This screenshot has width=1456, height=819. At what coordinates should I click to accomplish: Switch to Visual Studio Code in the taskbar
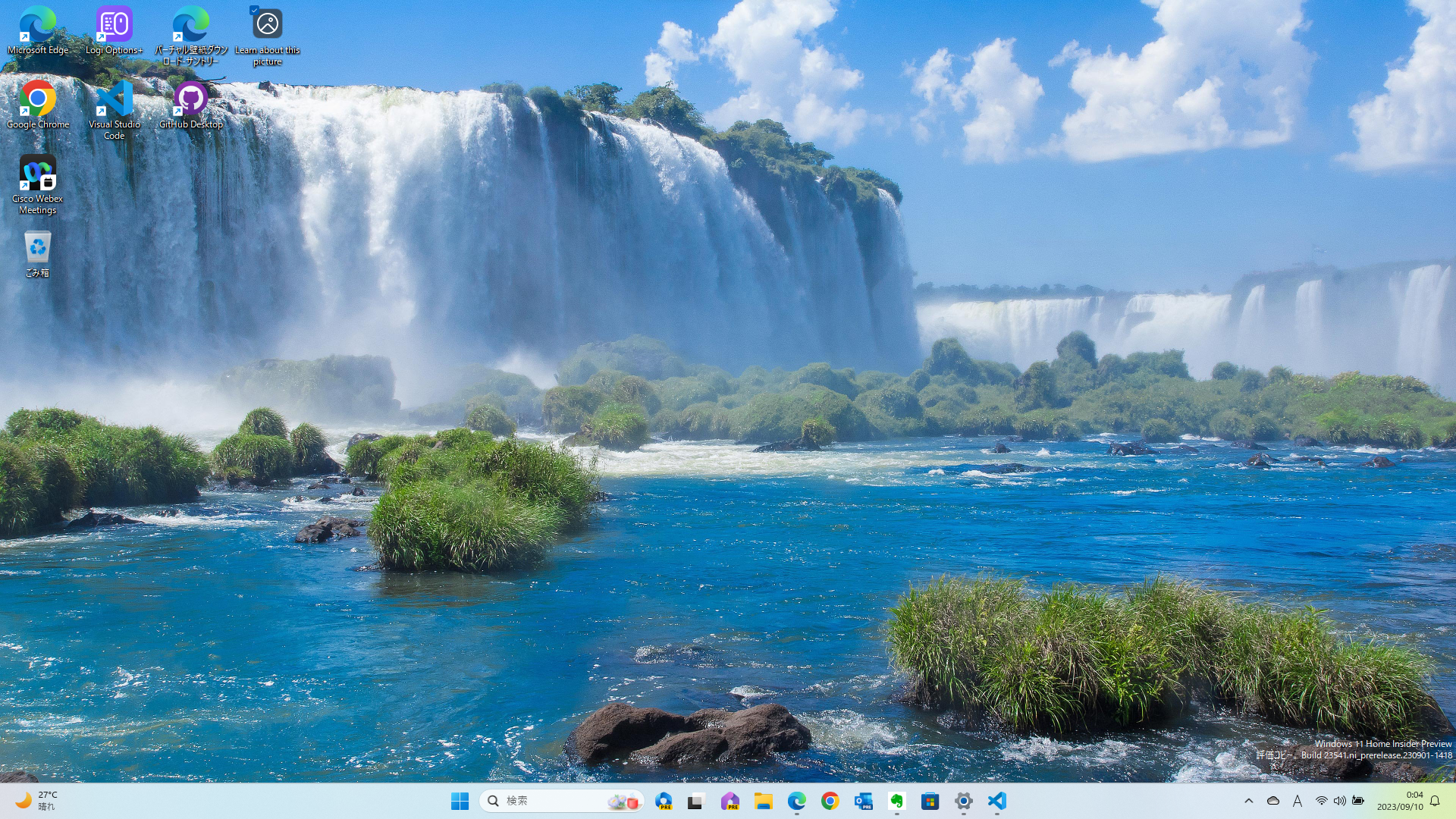[x=996, y=801]
